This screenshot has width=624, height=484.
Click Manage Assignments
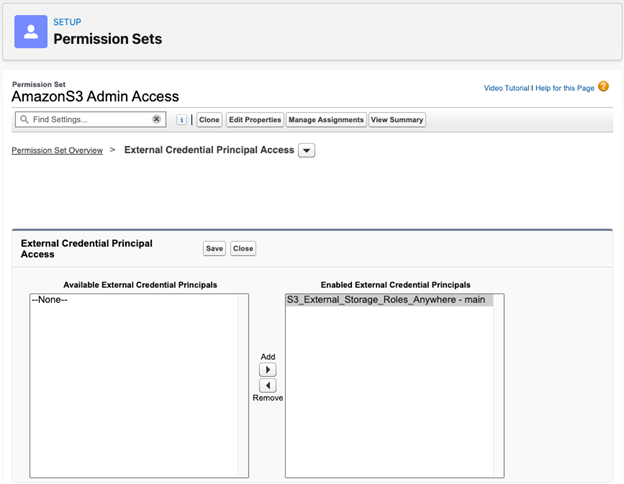[x=326, y=120]
